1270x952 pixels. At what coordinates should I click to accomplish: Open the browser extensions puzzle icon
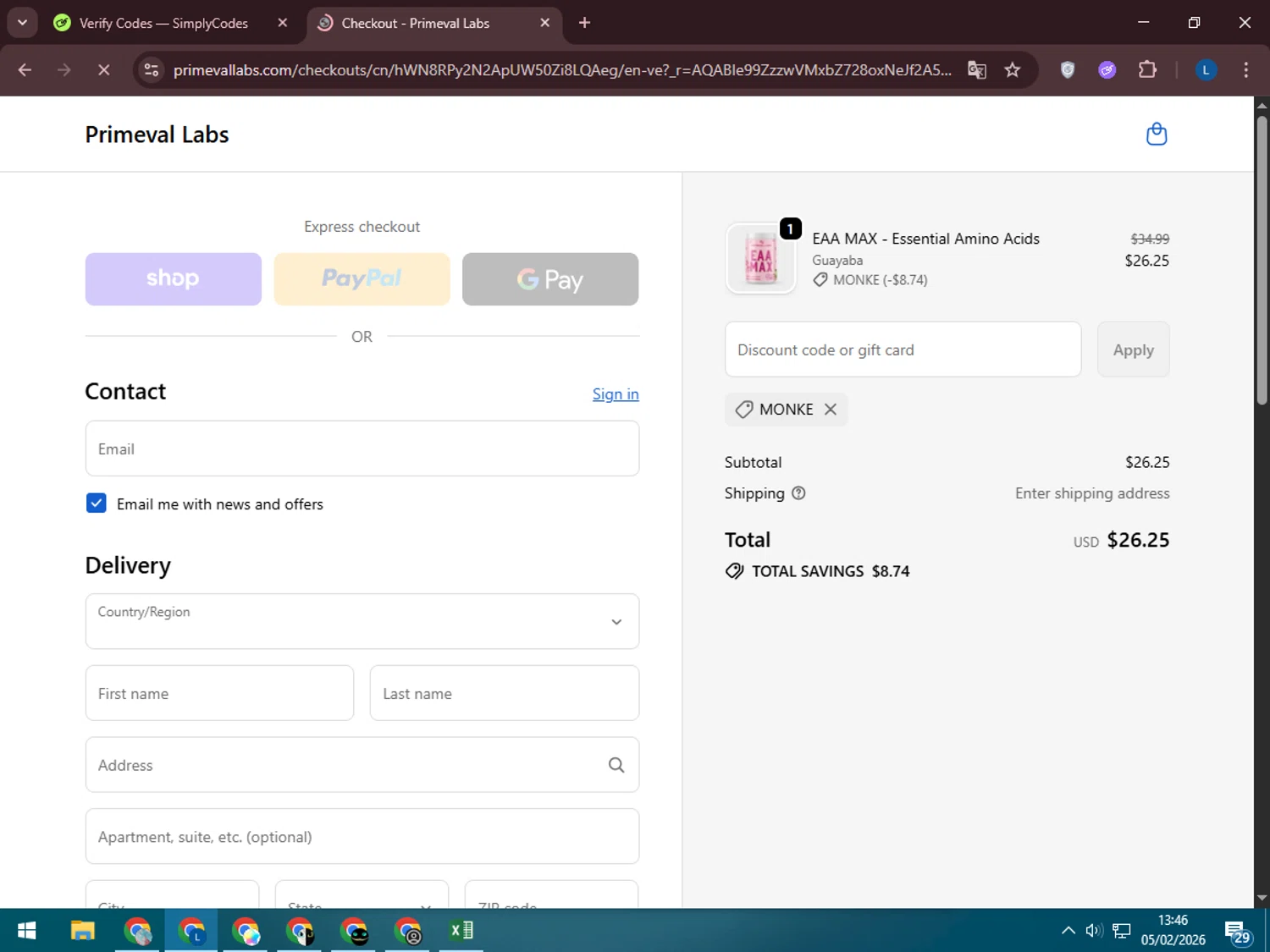tap(1147, 70)
